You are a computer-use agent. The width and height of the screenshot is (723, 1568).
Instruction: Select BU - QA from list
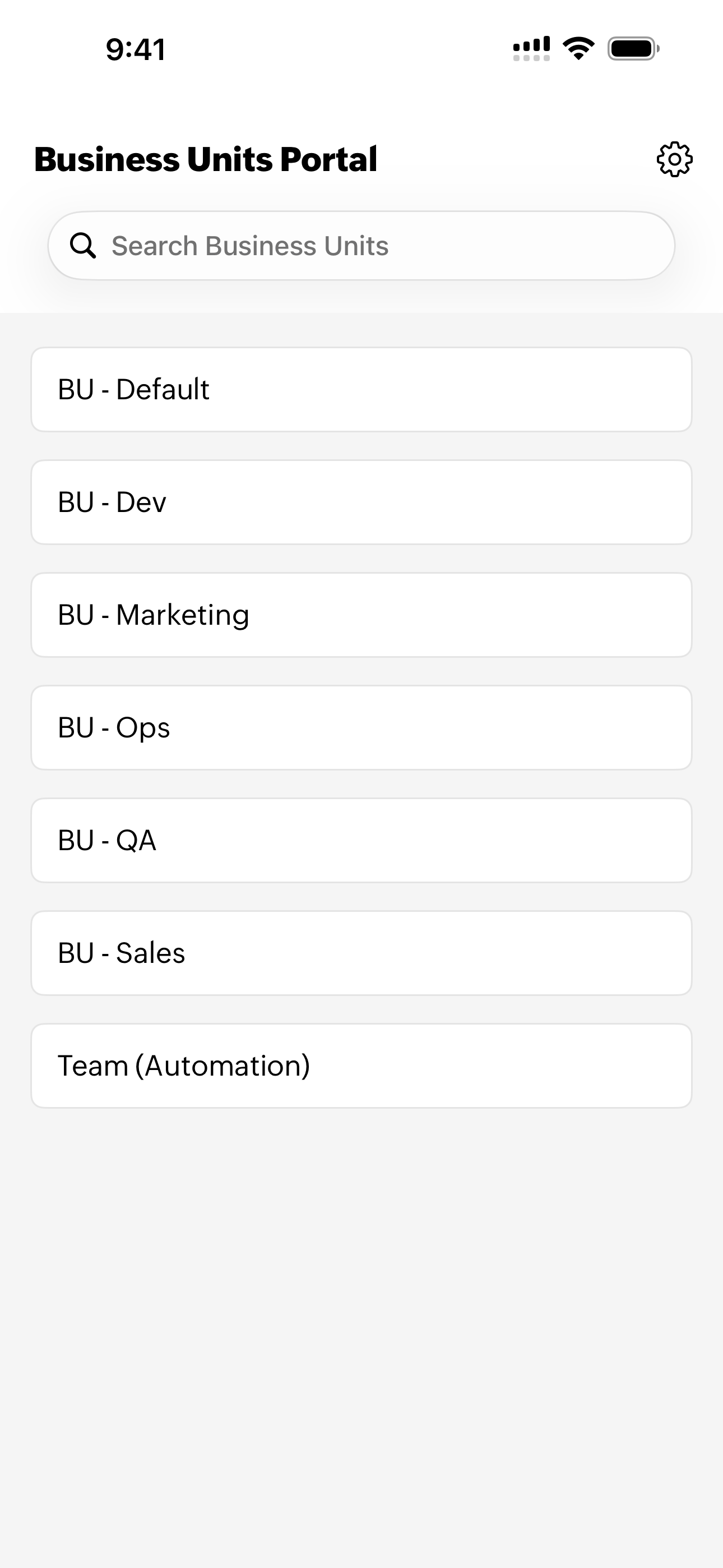click(x=361, y=840)
